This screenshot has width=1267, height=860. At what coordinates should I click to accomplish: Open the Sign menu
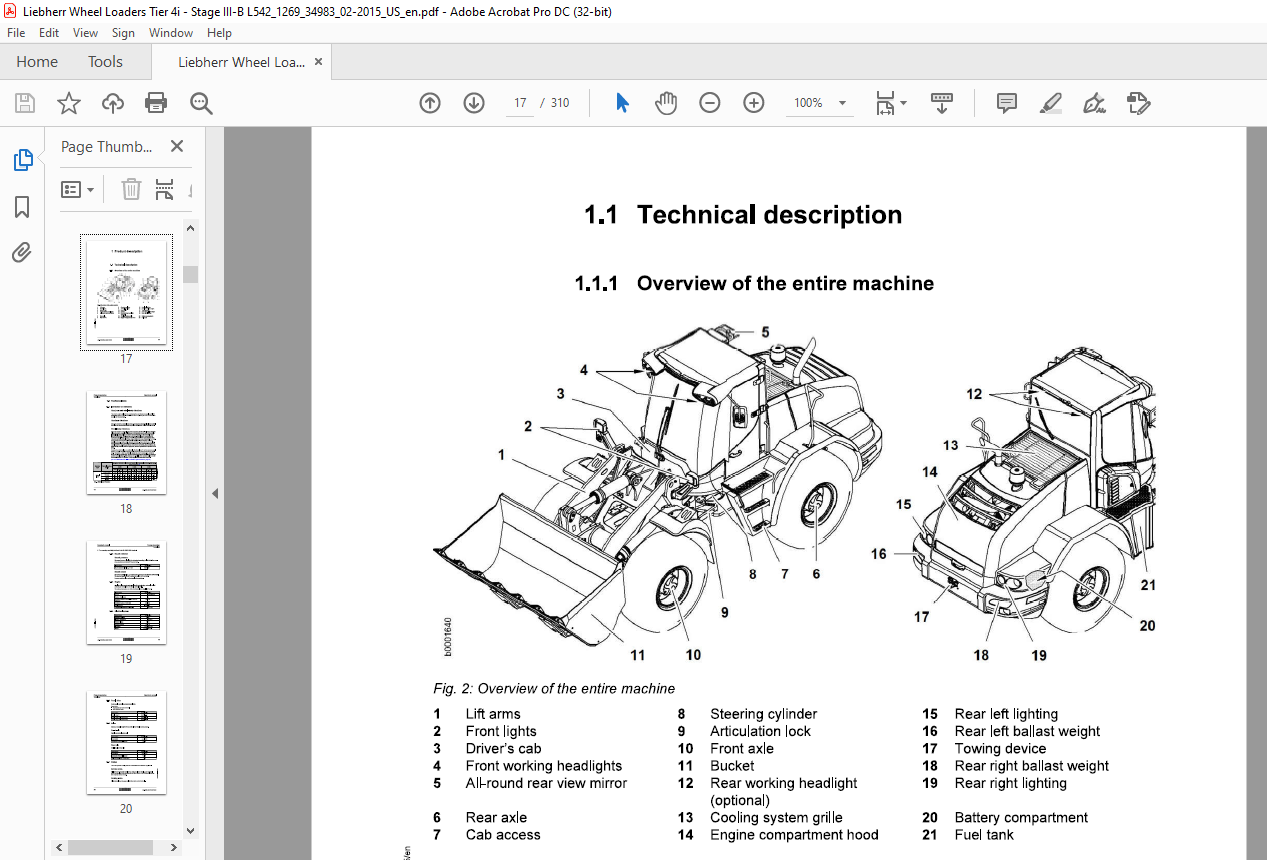123,33
